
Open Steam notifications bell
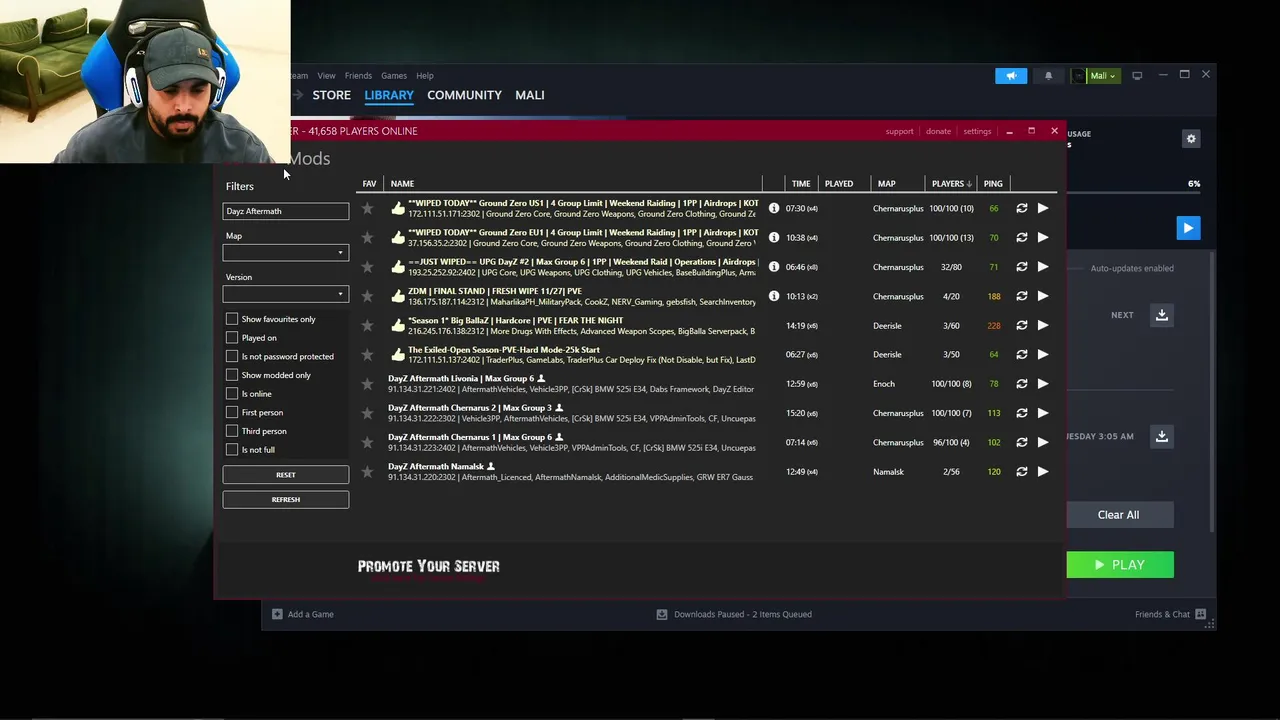click(x=1048, y=76)
